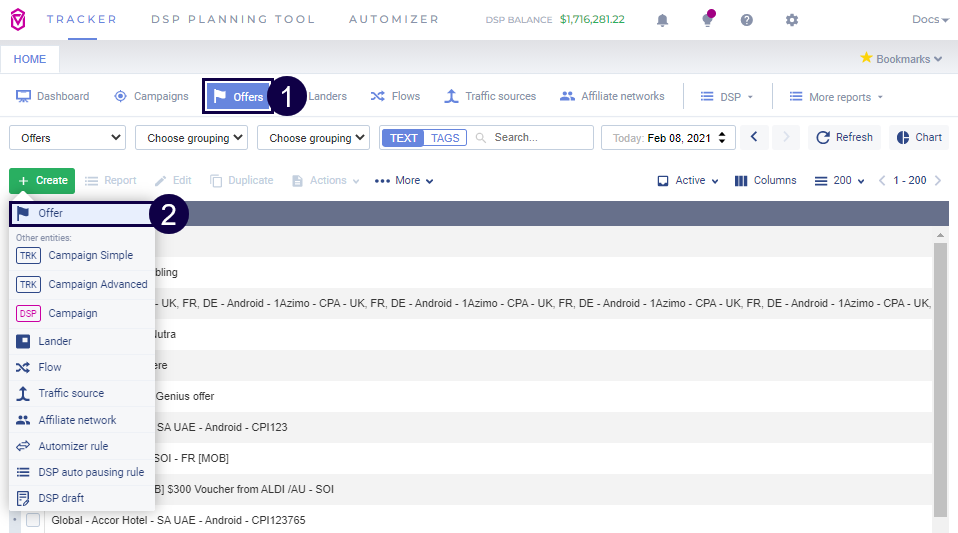Go to previous date with left arrow
This screenshot has width=958, height=533.
(755, 138)
